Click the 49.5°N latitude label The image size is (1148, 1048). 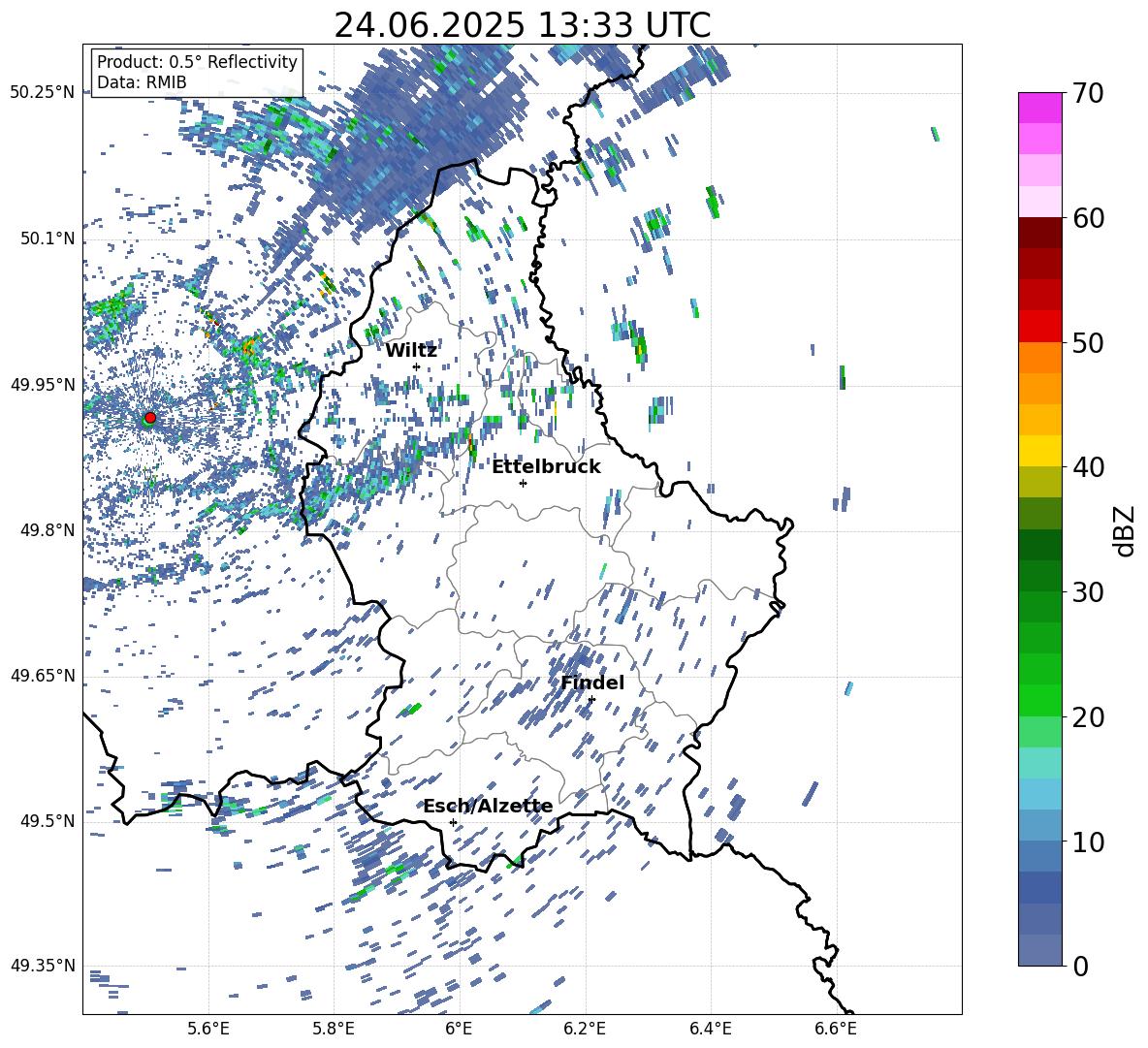[48, 820]
